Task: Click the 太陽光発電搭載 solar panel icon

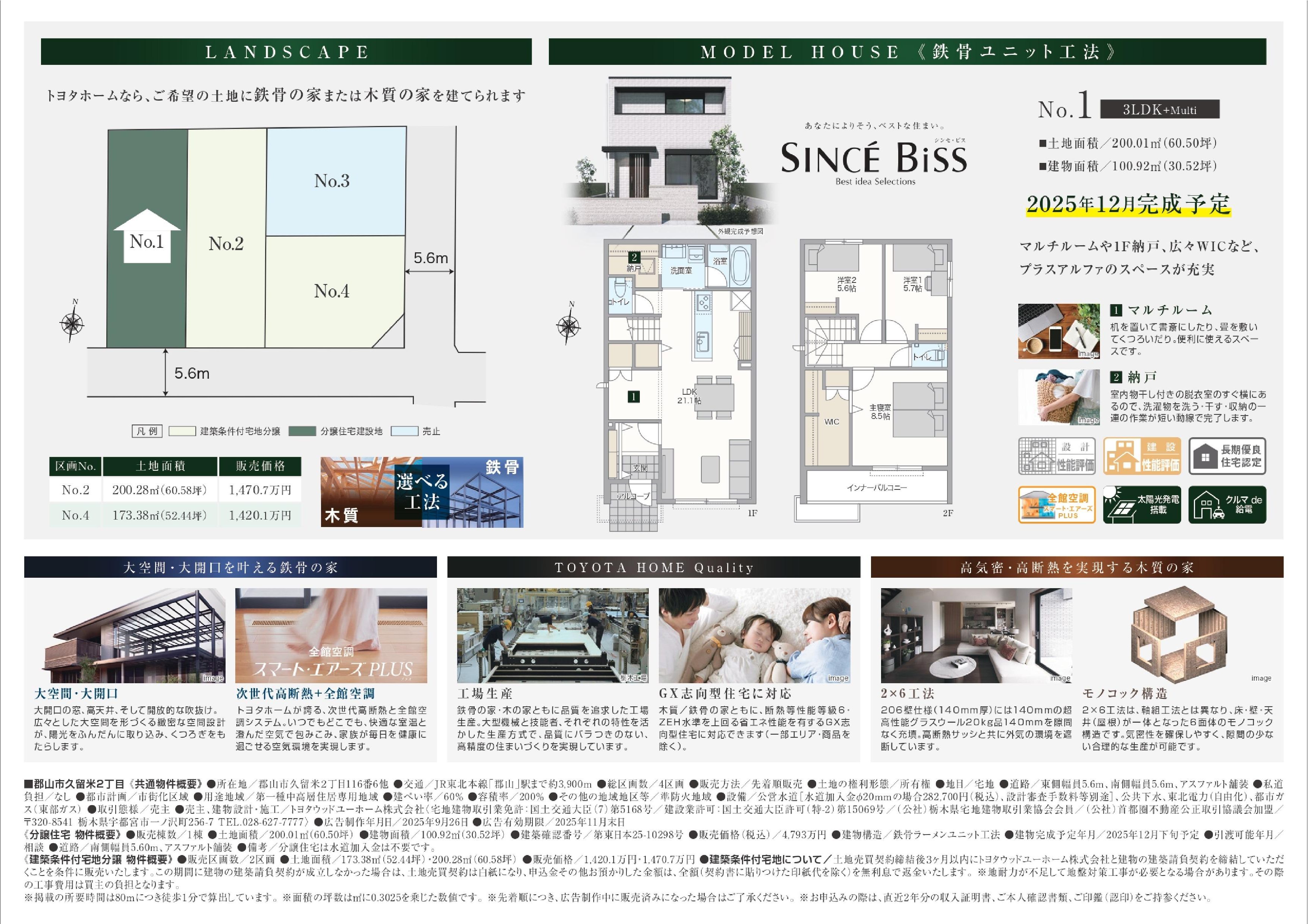Action: tap(1142, 504)
